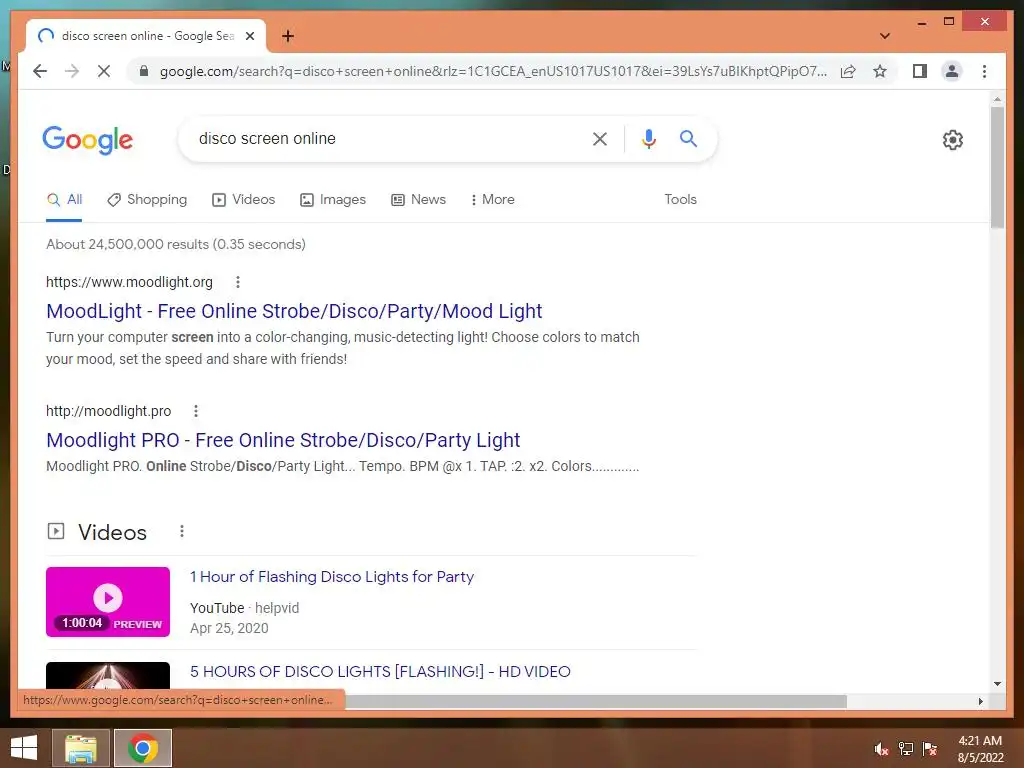Screen dimensions: 1024x768
Task: Switch to the Shopping tab
Action: [147, 200]
